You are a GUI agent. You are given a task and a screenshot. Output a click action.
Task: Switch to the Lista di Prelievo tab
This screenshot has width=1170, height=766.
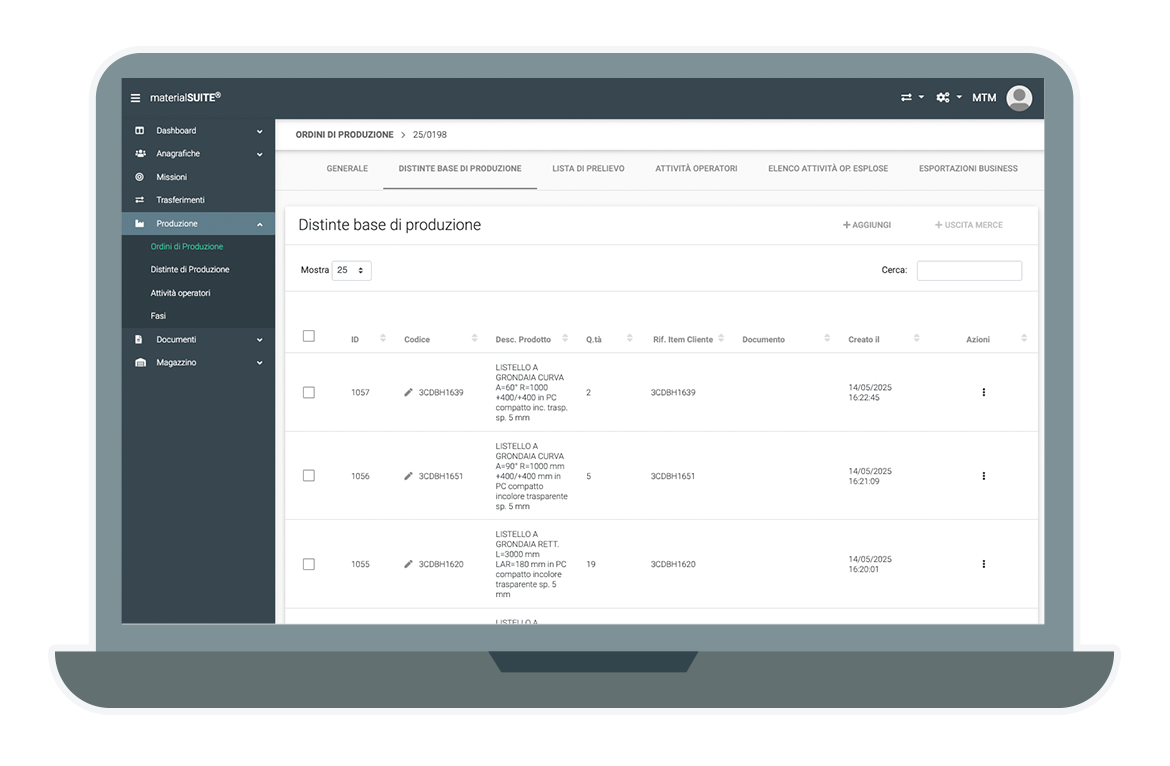pyautogui.click(x=588, y=169)
